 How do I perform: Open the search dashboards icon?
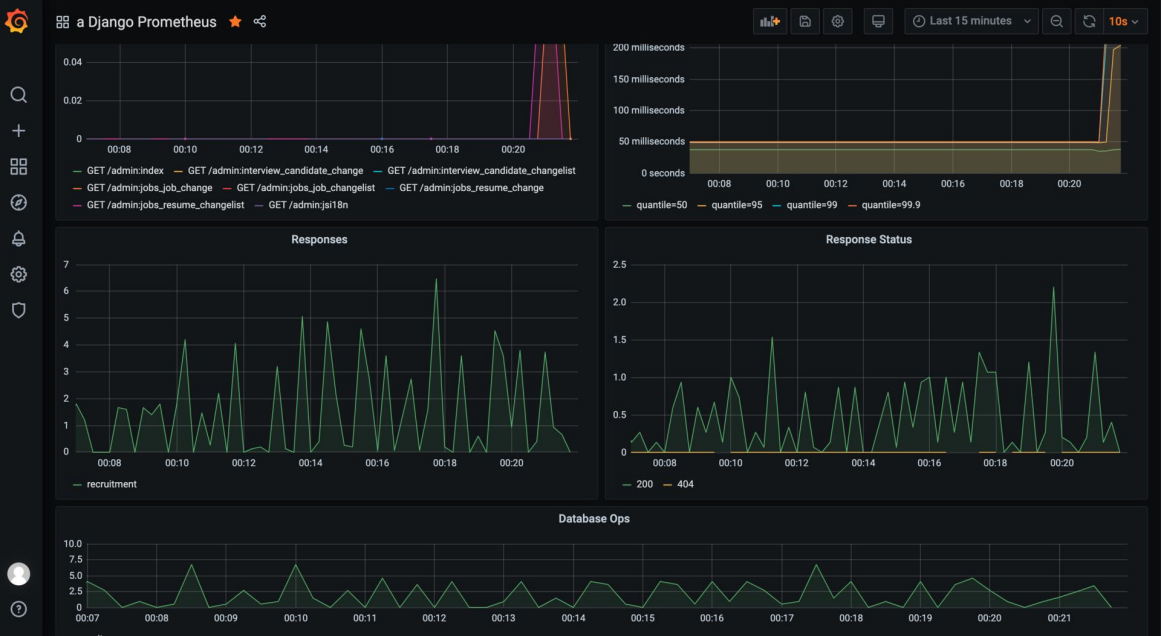pos(18,95)
